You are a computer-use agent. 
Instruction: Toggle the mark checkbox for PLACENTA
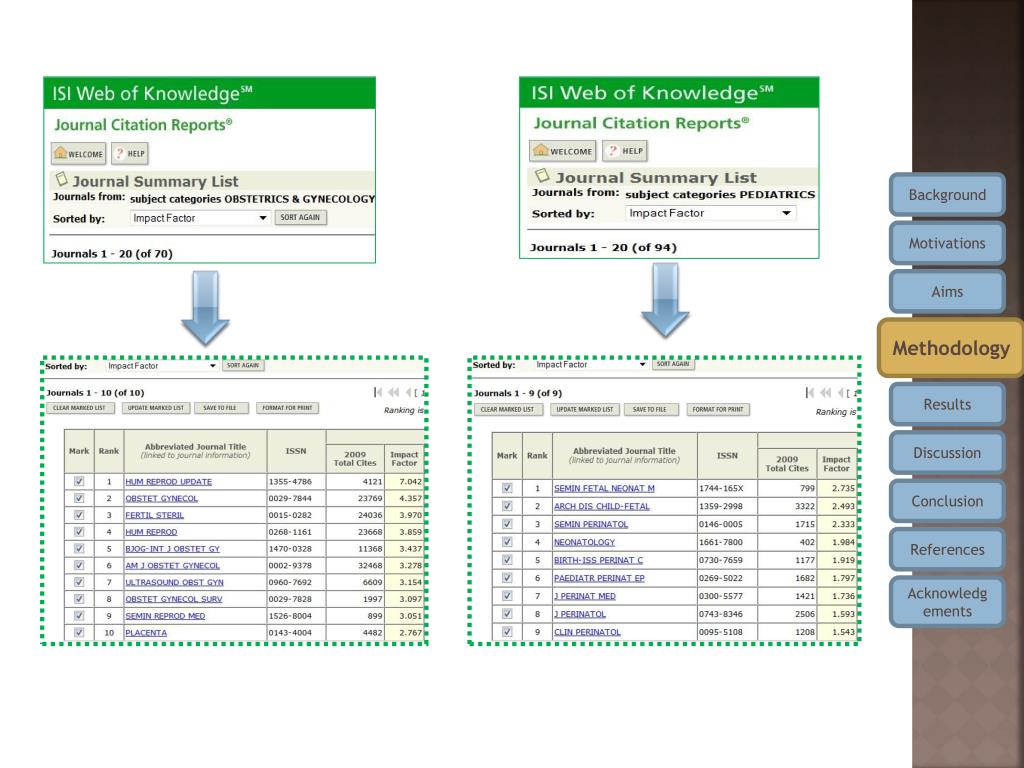pyautogui.click(x=79, y=632)
